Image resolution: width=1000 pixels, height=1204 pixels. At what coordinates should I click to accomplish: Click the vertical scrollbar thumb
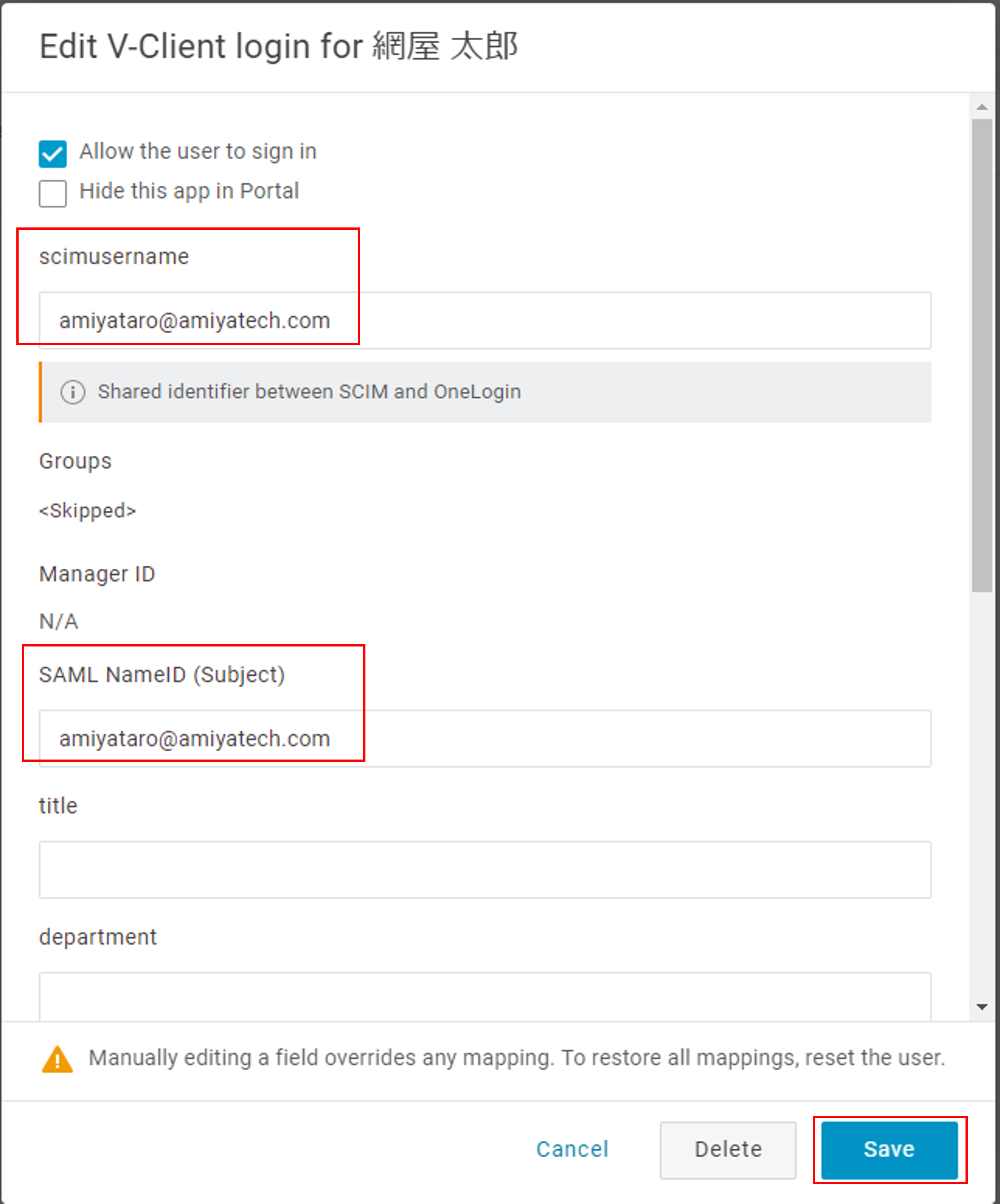(x=982, y=355)
